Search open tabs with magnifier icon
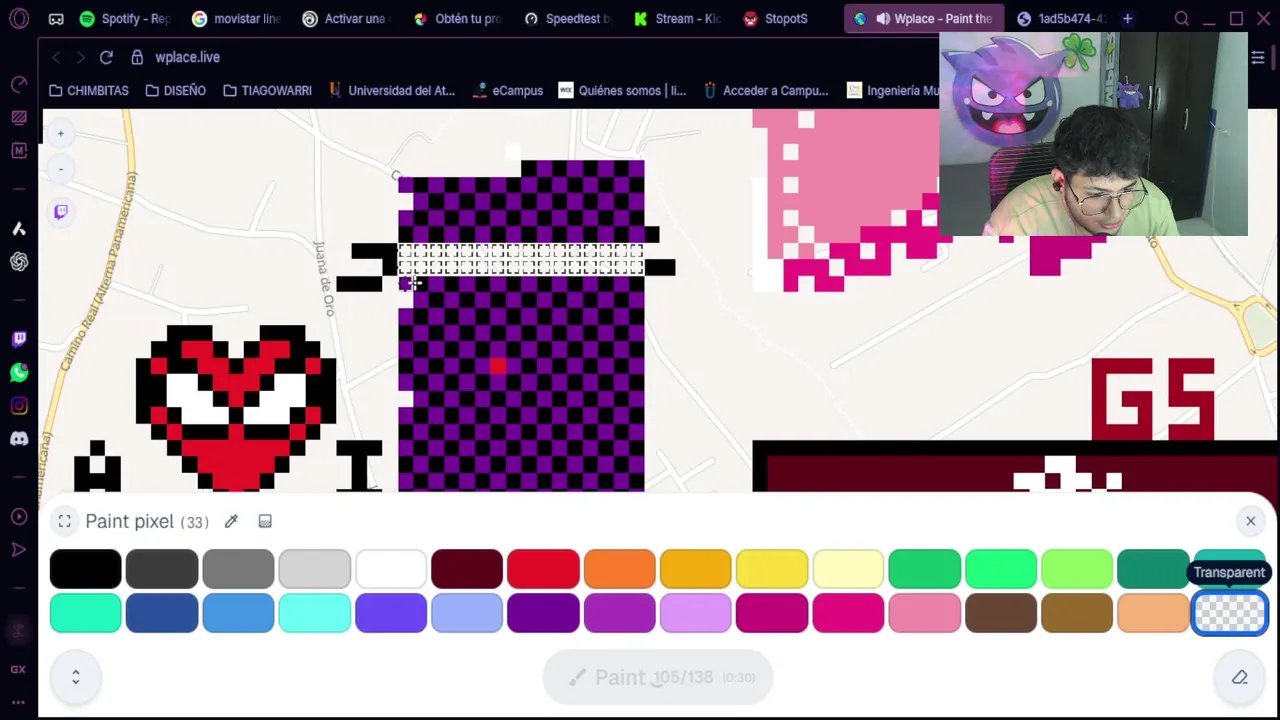1280x720 pixels. (x=1181, y=18)
